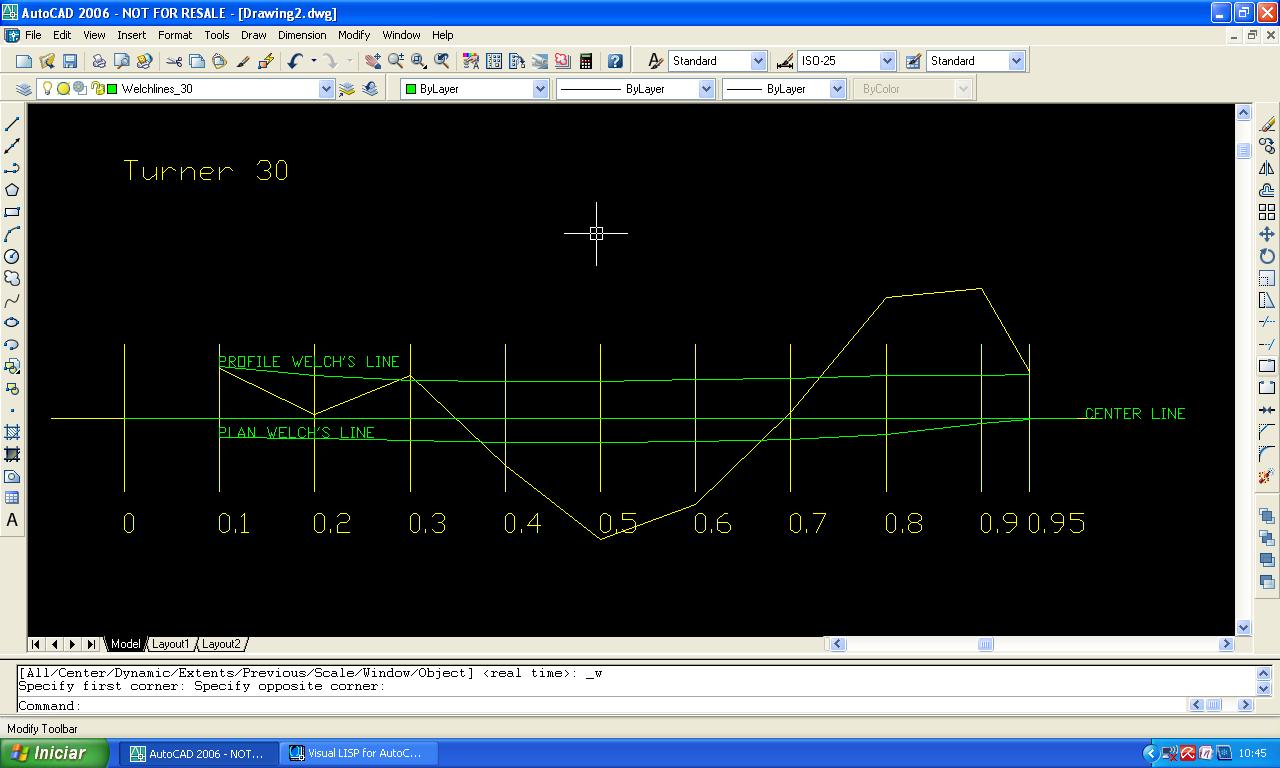Select the Table tool
Screen dimensions: 1280x768
[x=12, y=498]
